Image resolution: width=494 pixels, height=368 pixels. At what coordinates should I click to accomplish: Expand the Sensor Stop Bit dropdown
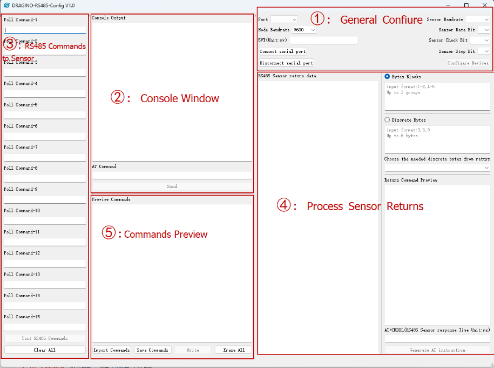coord(484,51)
